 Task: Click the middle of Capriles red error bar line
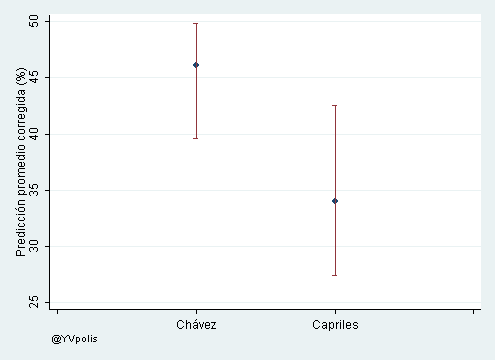point(335,190)
